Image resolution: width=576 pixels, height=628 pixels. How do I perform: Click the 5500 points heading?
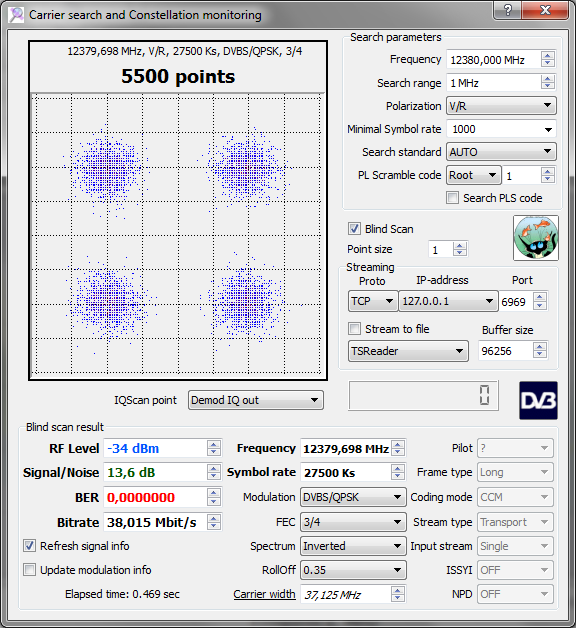(x=178, y=76)
